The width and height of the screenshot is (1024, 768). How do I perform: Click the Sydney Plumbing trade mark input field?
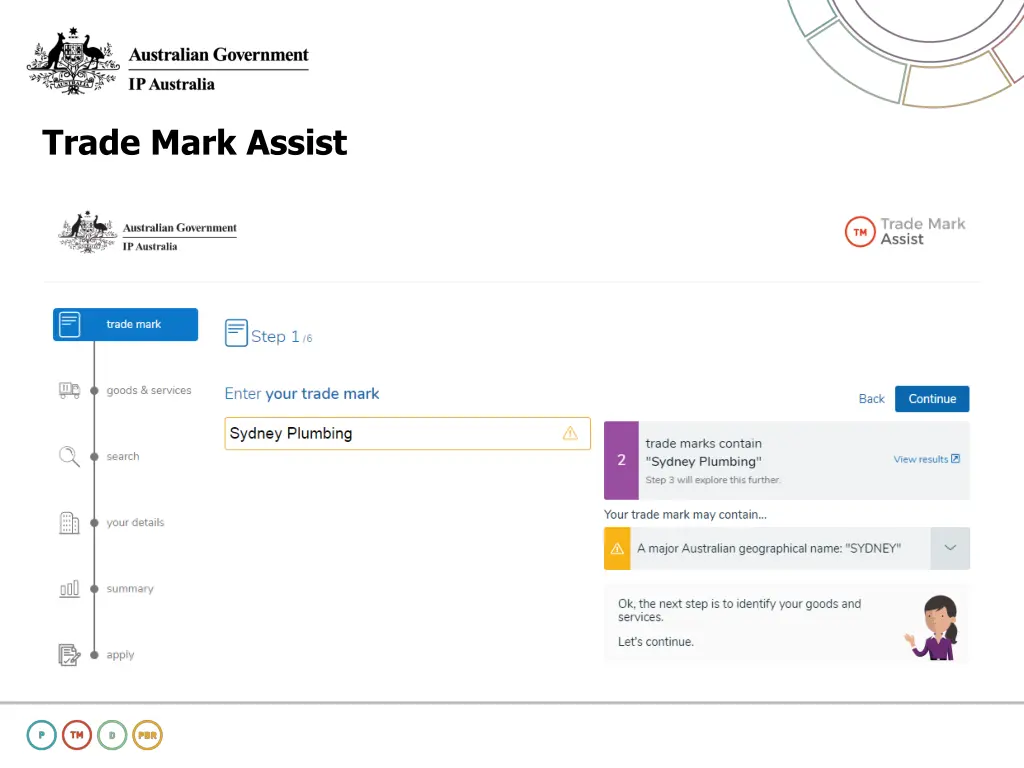408,434
